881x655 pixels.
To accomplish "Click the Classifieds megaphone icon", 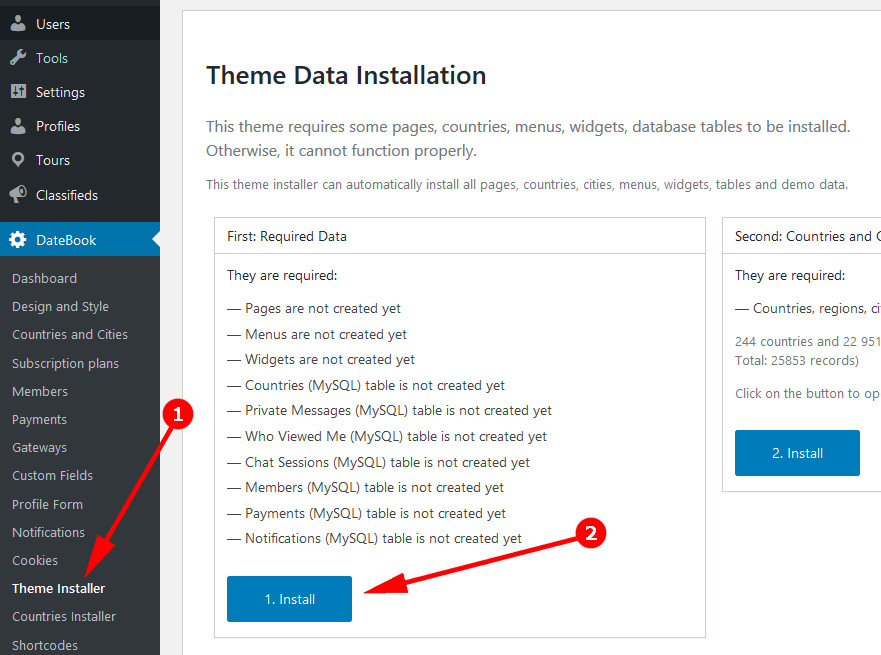I will click(x=18, y=195).
